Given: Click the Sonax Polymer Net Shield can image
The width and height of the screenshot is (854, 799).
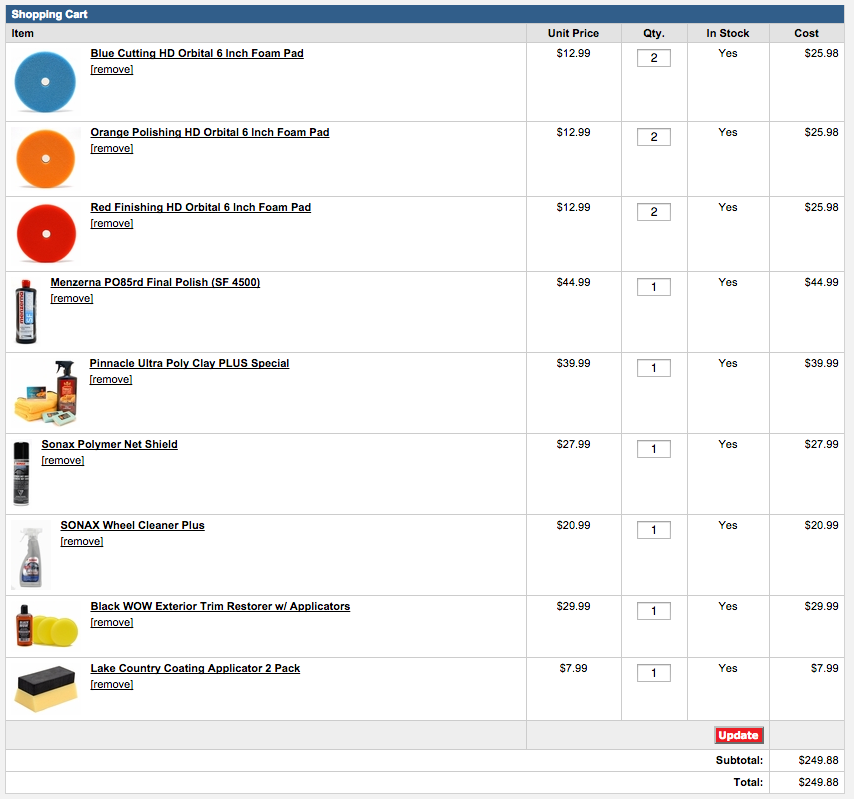Looking at the screenshot, I should pyautogui.click(x=21, y=474).
